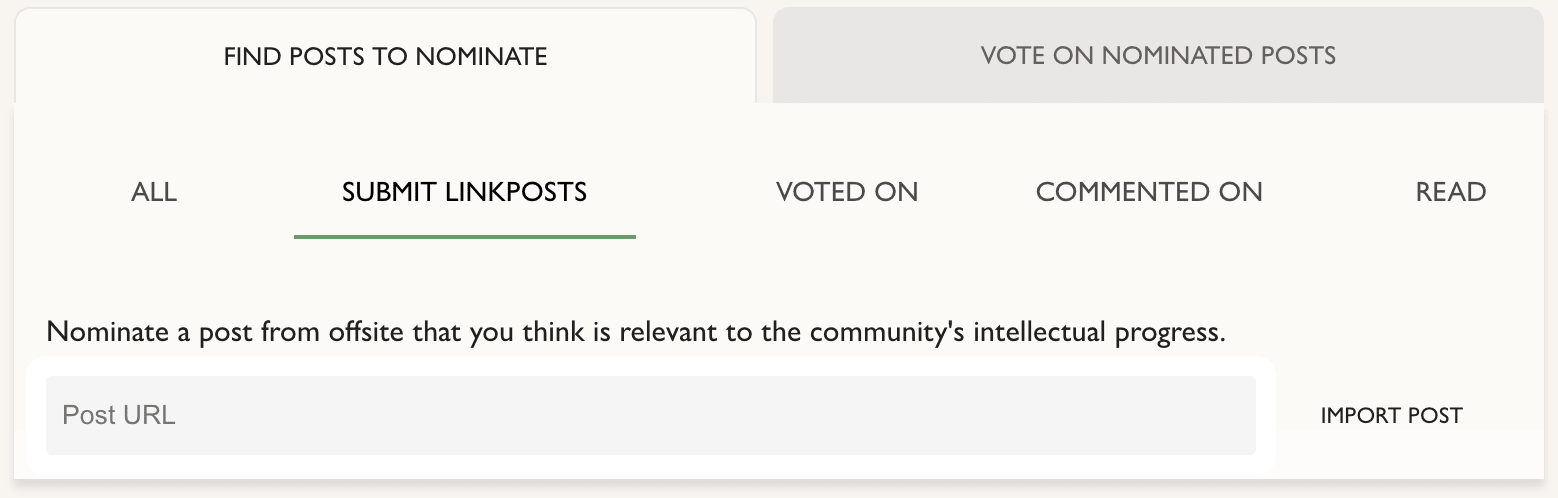1558x498 pixels.
Task: Go to Vote on Nominated Posts
Action: click(x=1158, y=55)
